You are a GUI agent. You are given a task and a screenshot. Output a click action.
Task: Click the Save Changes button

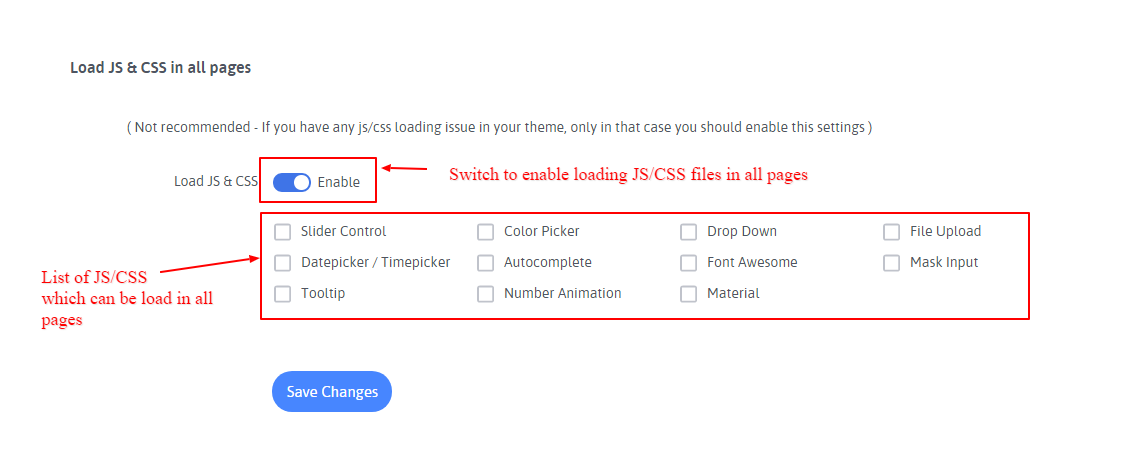coord(332,392)
